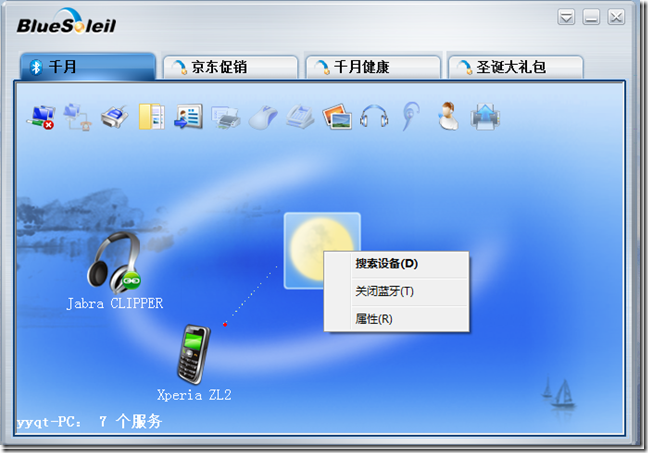This screenshot has width=648, height=453.
Task: Select the Bluetooth Printer service icon
Action: coord(225,117)
